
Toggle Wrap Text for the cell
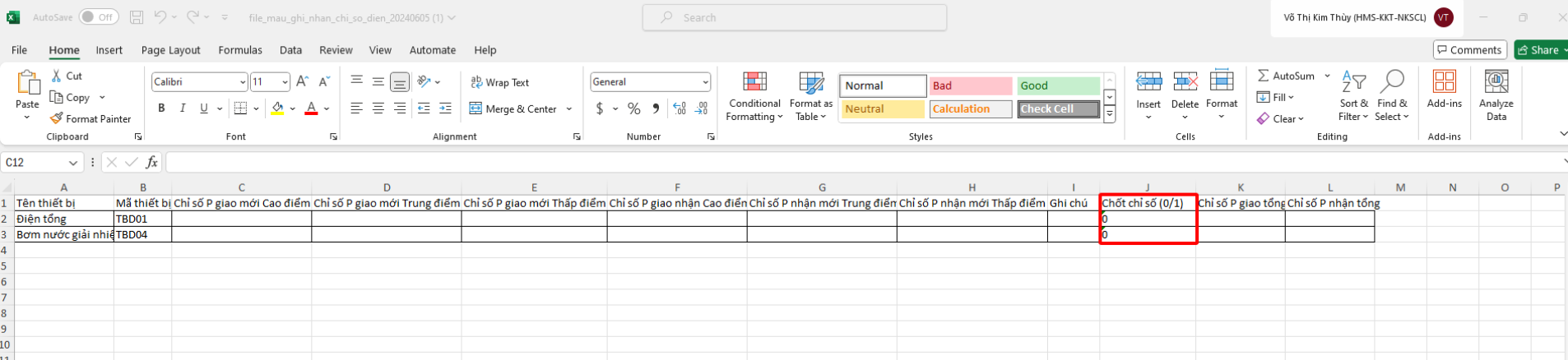[499, 82]
